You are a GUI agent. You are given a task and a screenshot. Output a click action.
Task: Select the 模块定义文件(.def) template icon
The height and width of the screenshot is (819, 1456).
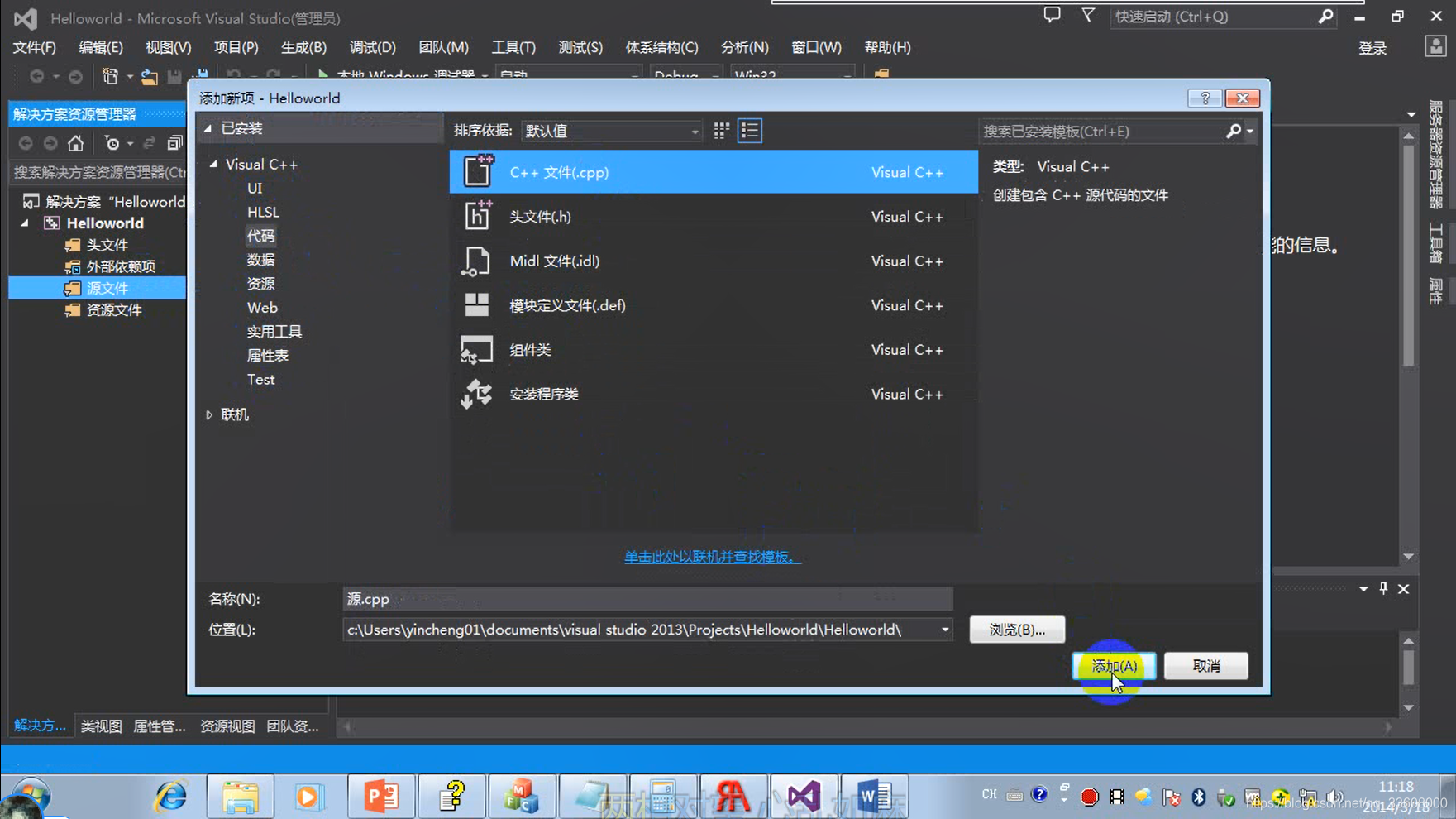pos(476,305)
